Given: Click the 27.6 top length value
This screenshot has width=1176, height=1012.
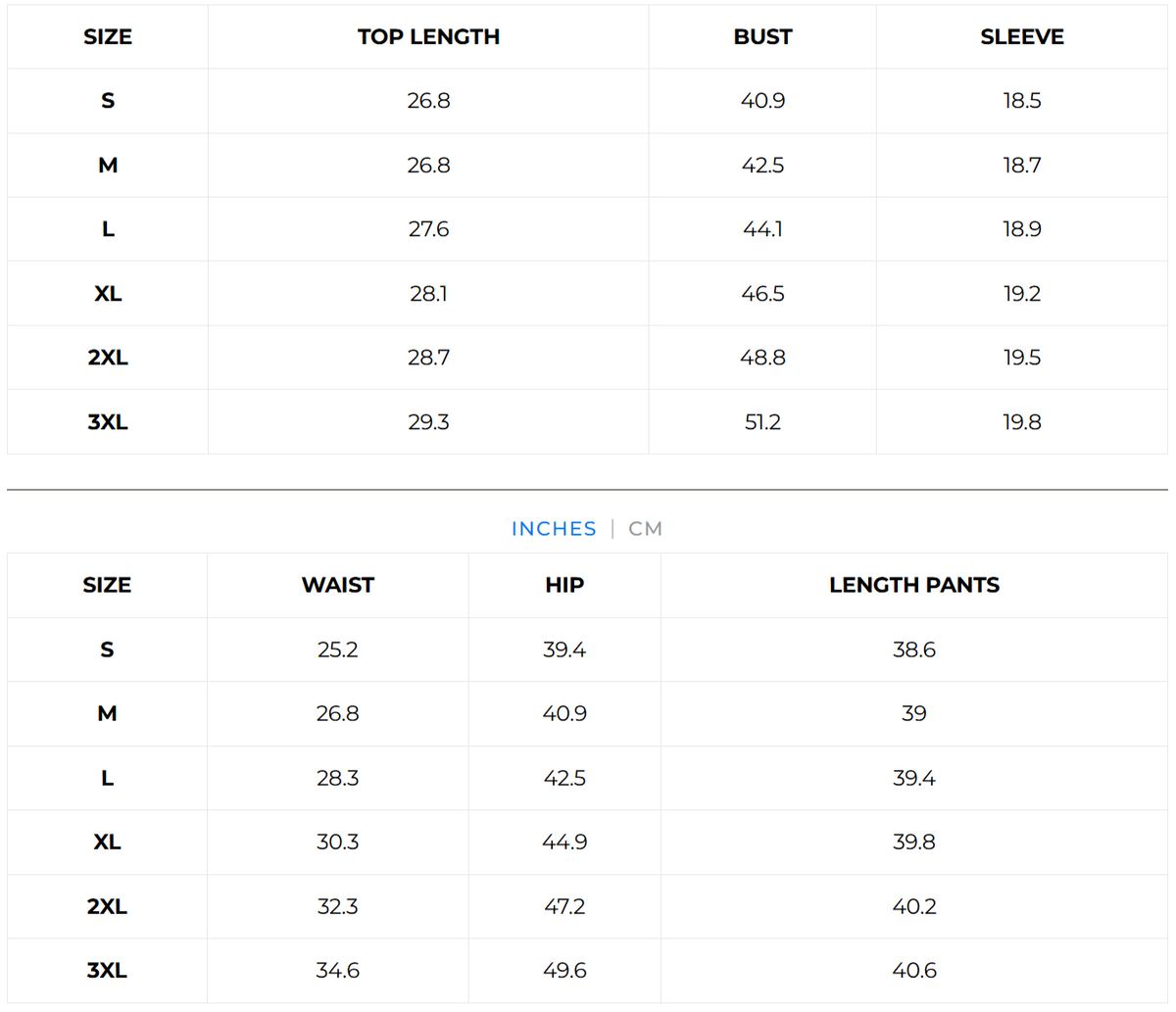Looking at the screenshot, I should [428, 229].
